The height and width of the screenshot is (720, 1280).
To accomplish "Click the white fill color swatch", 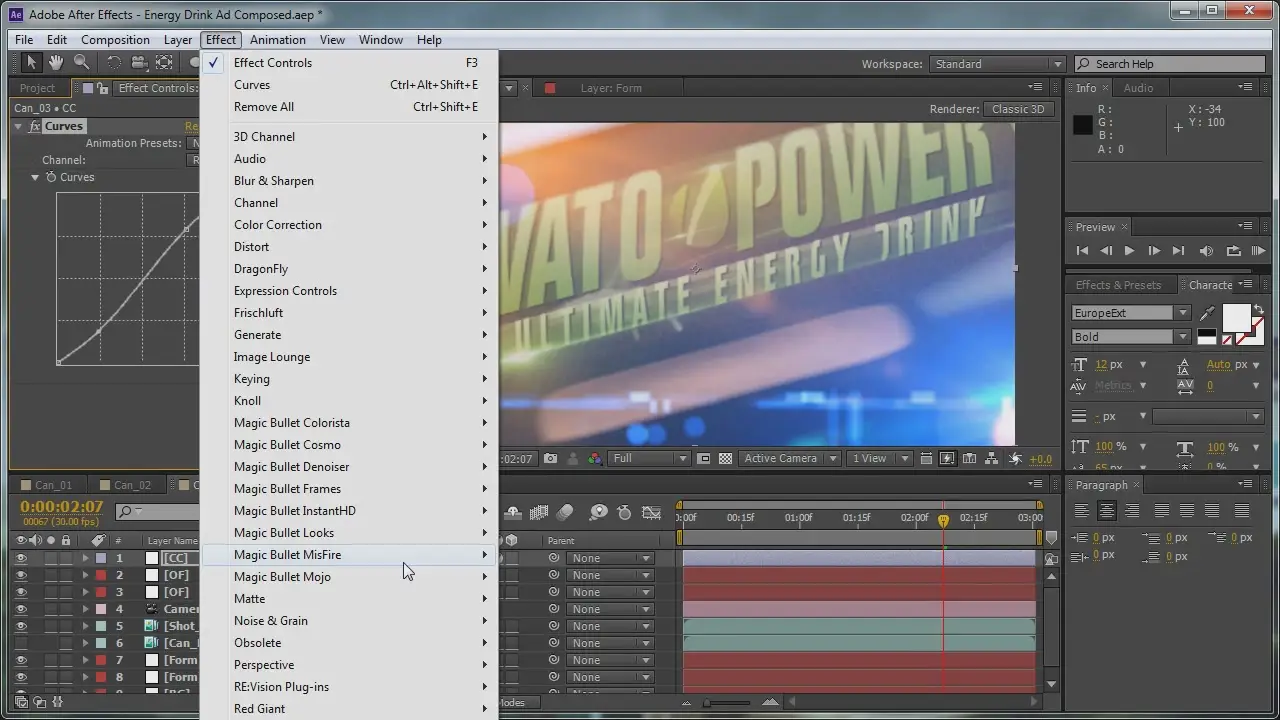I will [x=1236, y=318].
